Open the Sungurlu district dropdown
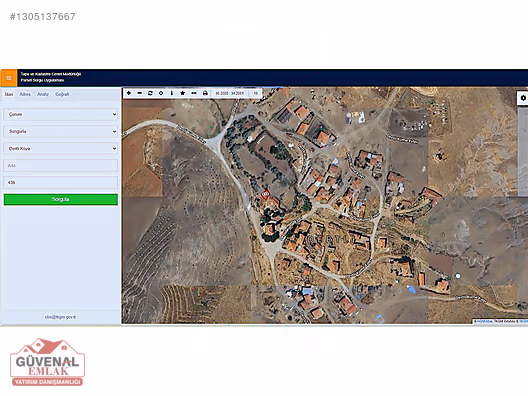Screen dimensions: 528x396 pos(61,131)
